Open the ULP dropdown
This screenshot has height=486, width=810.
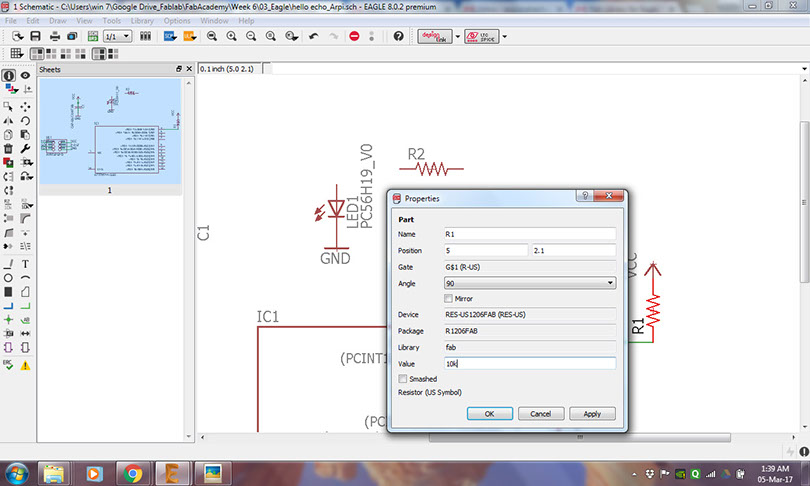pyautogui.click(x=190, y=36)
